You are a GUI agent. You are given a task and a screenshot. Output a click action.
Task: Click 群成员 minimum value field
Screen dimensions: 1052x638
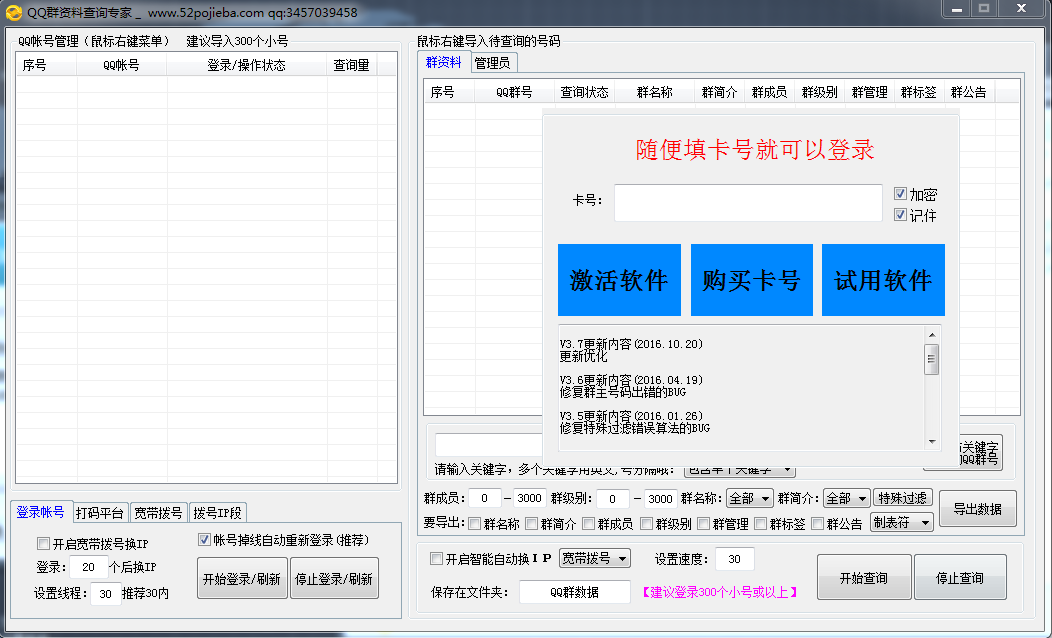click(x=484, y=498)
